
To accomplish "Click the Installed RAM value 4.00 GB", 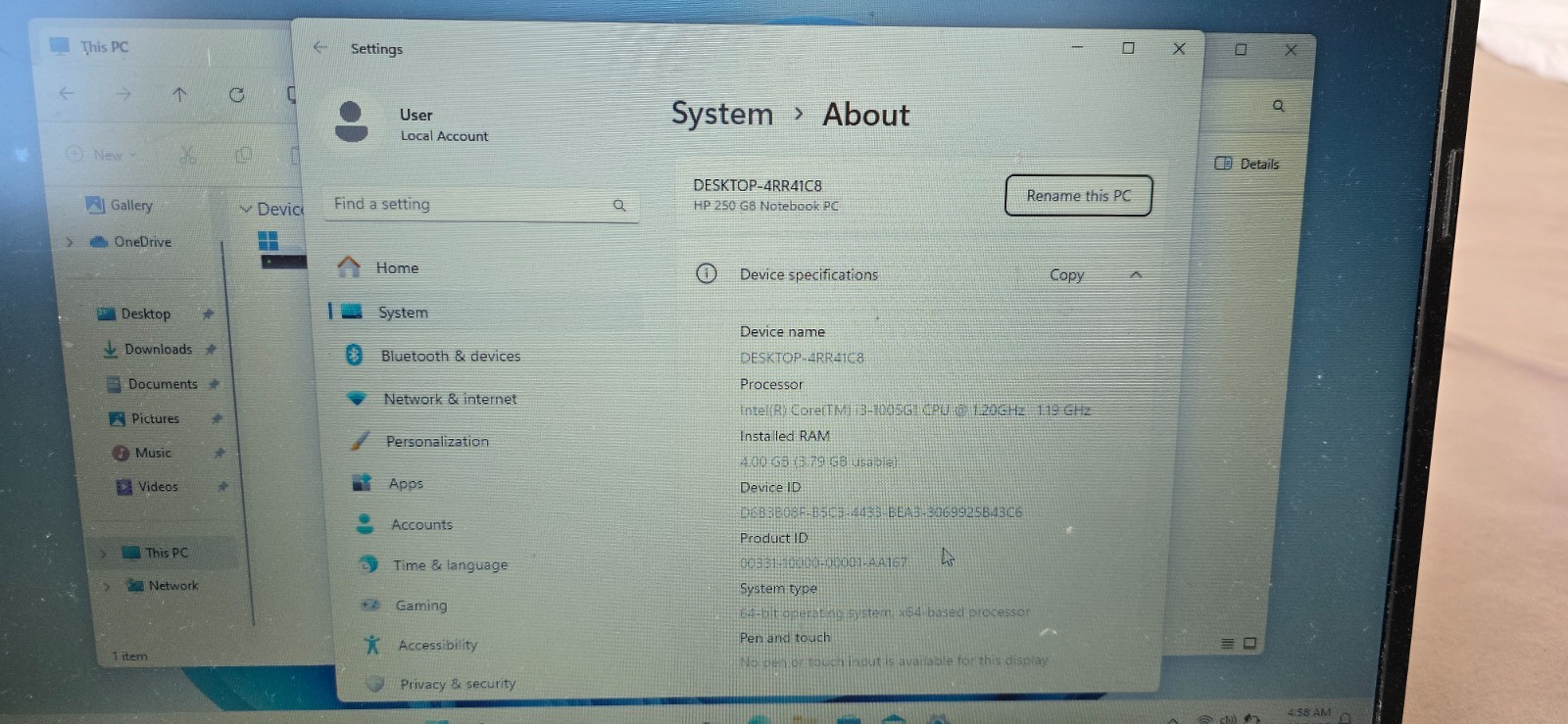I will [x=818, y=461].
